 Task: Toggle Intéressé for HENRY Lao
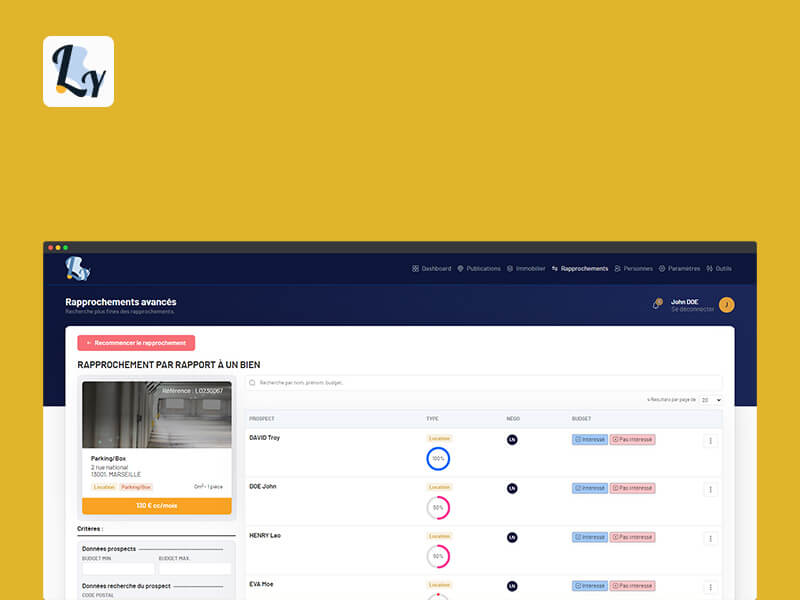tap(588, 536)
